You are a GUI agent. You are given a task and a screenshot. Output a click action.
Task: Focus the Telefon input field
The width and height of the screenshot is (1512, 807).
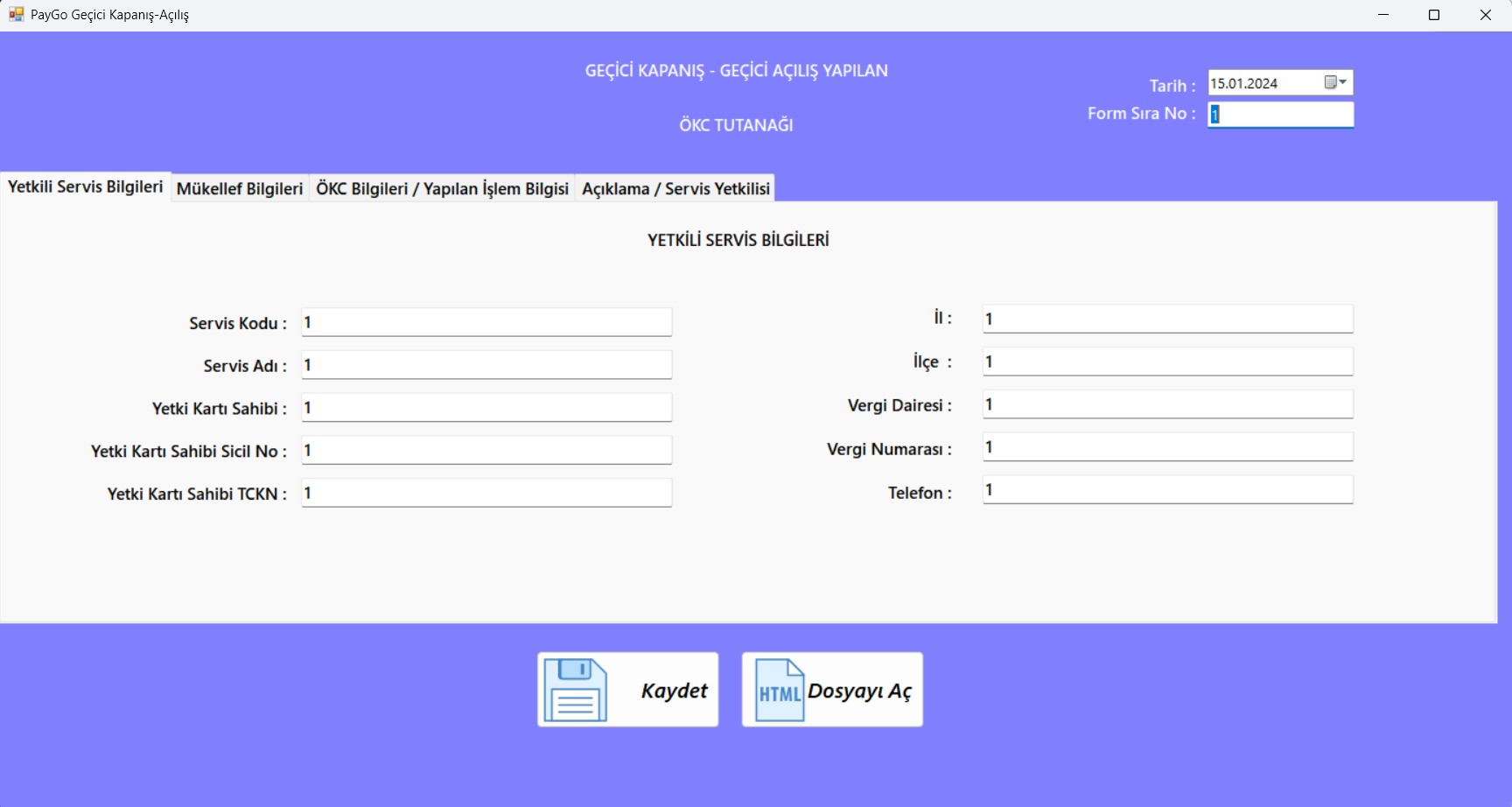[1167, 490]
